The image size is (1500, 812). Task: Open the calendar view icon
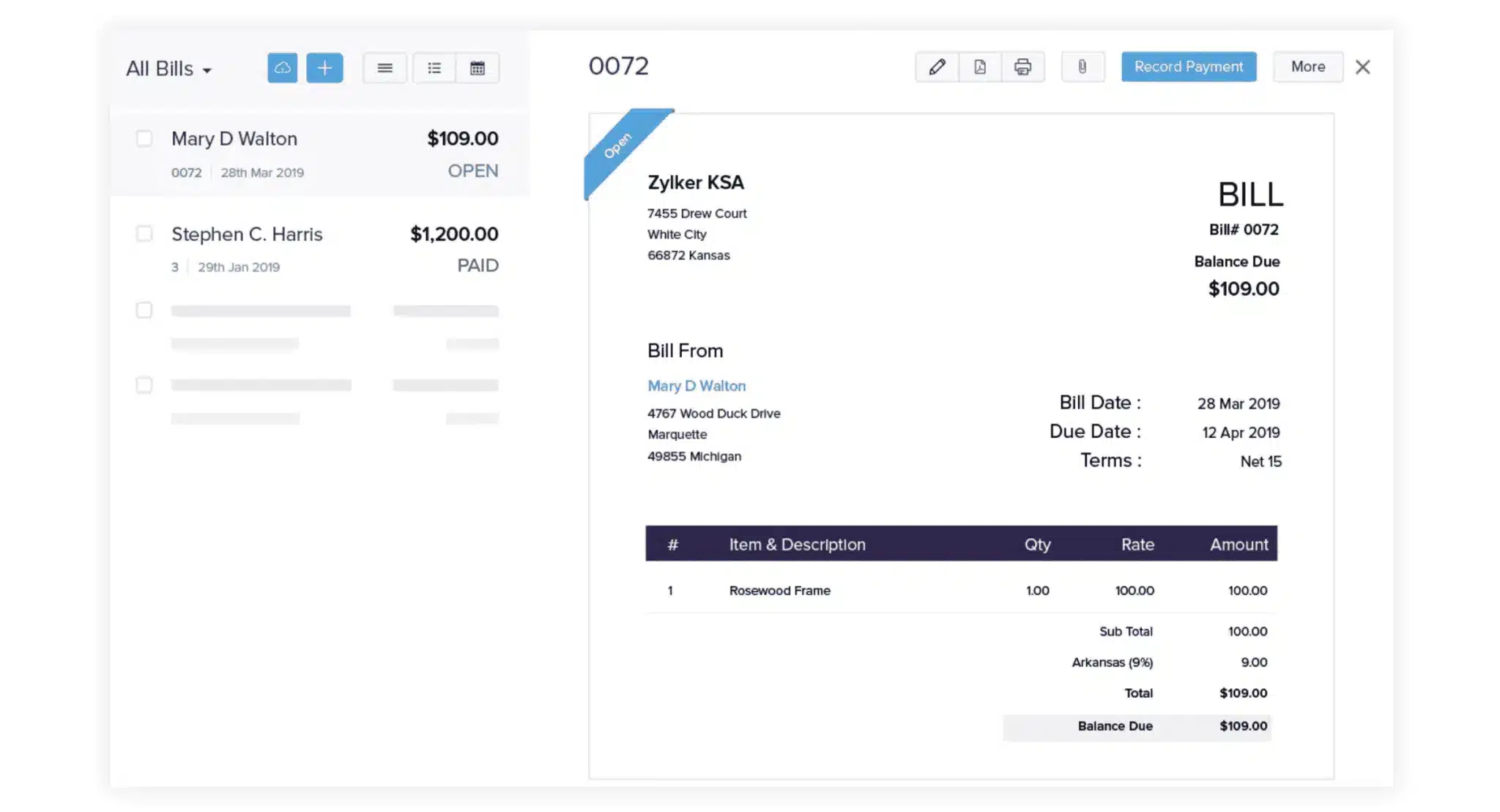(478, 68)
